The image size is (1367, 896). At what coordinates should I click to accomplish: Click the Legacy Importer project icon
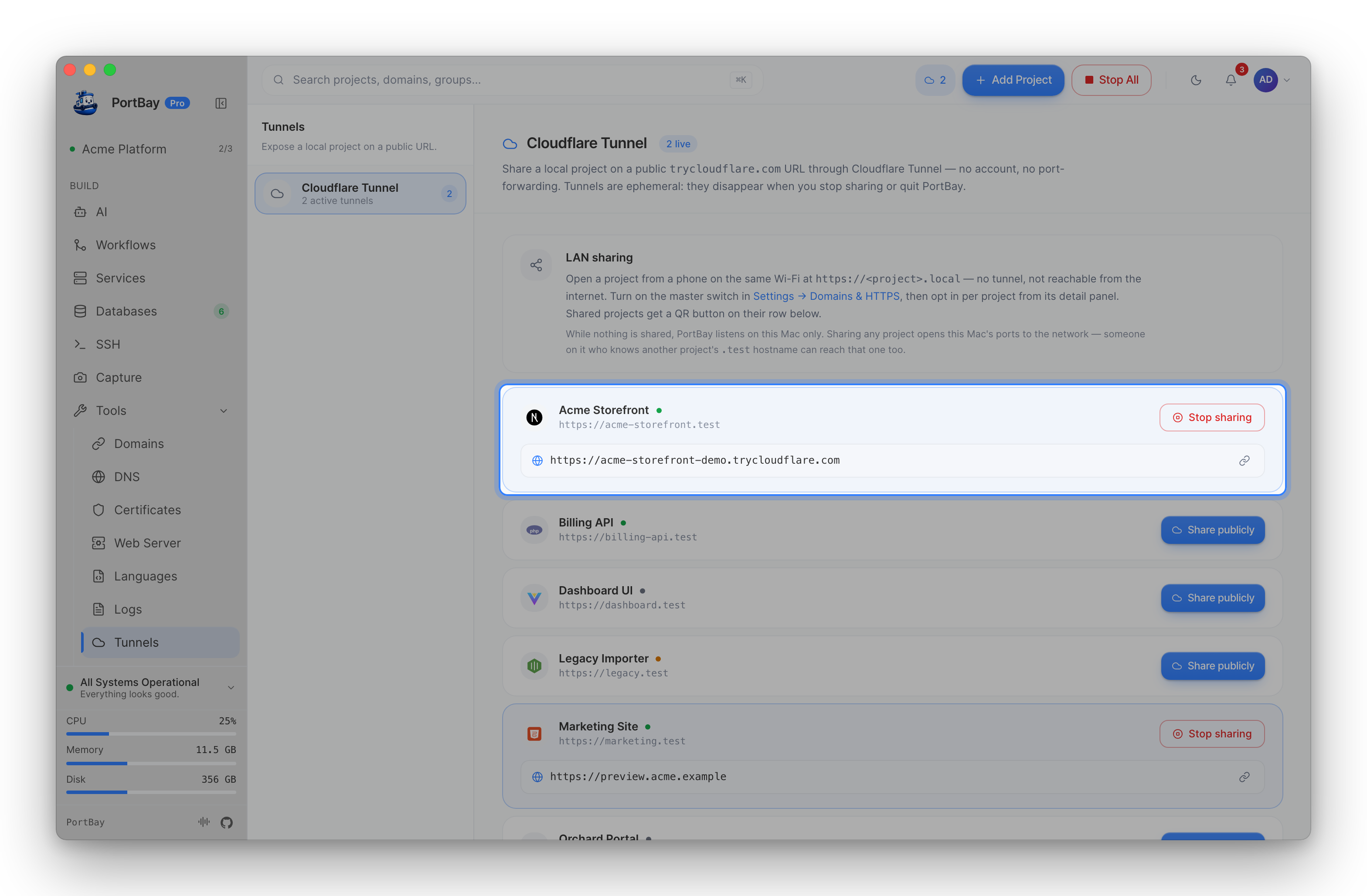point(534,666)
